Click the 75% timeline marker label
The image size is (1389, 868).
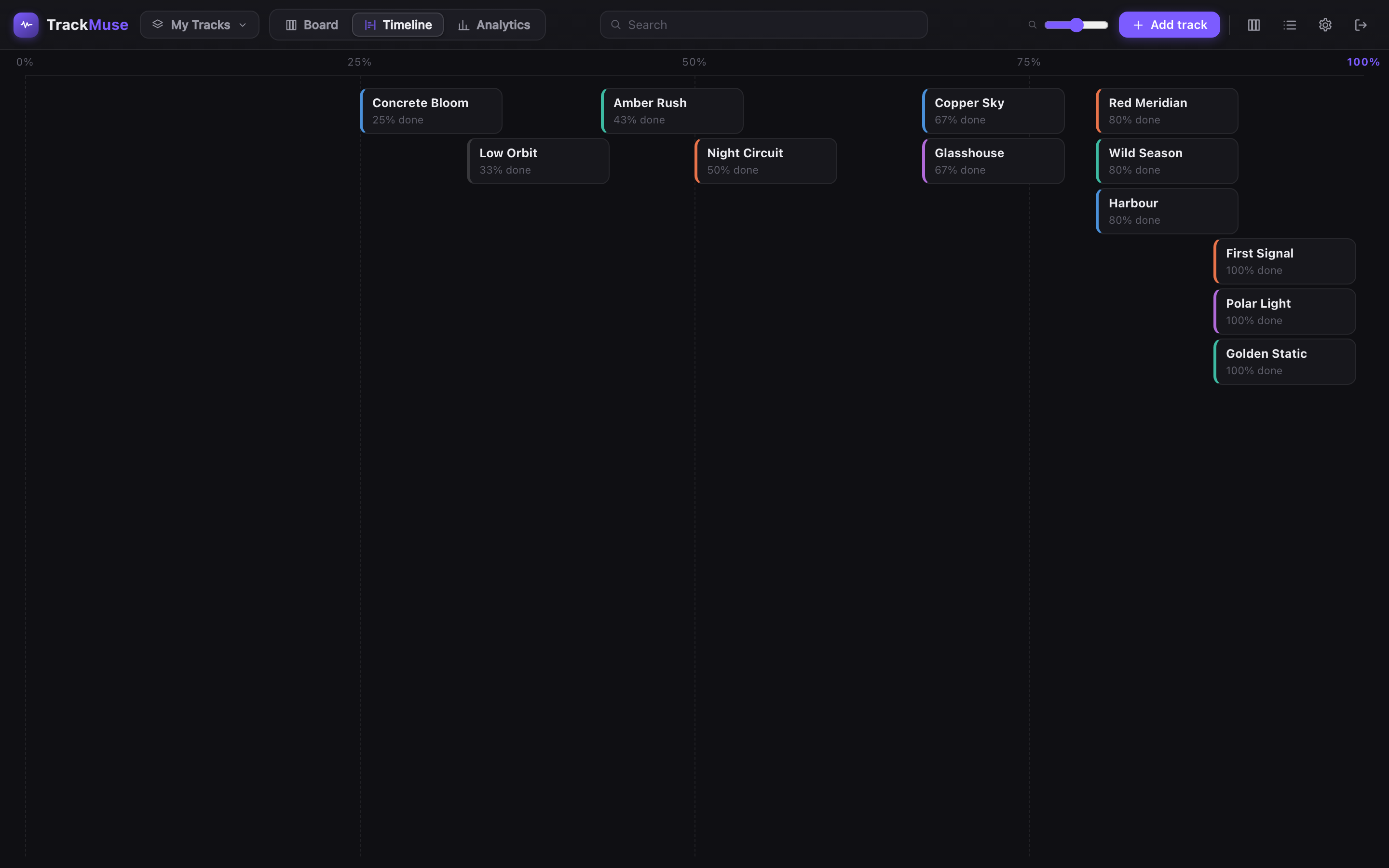1029,62
